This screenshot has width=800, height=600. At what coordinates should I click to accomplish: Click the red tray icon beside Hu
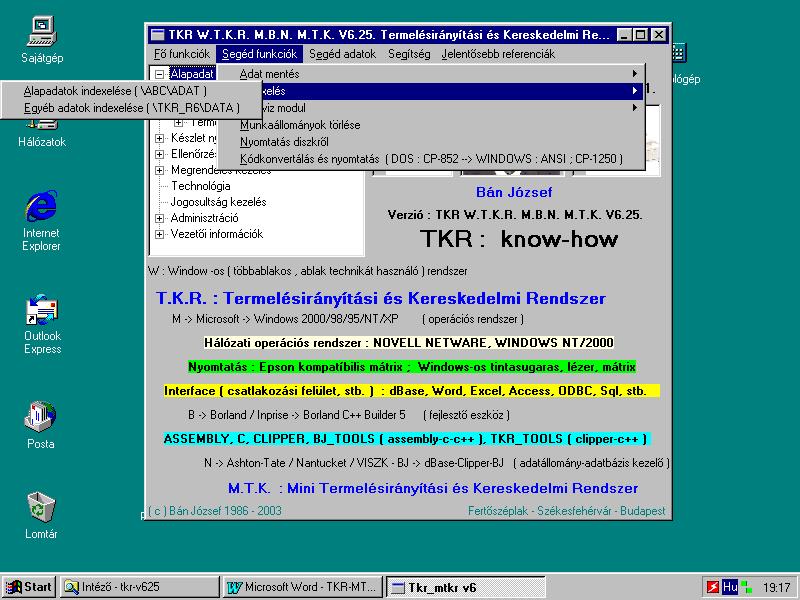point(712,587)
